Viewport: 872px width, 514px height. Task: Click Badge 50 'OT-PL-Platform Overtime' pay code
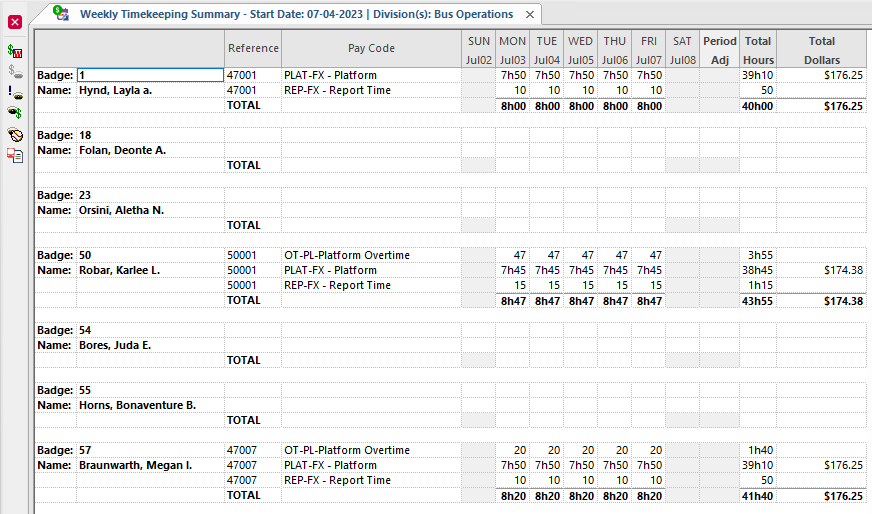(x=347, y=255)
